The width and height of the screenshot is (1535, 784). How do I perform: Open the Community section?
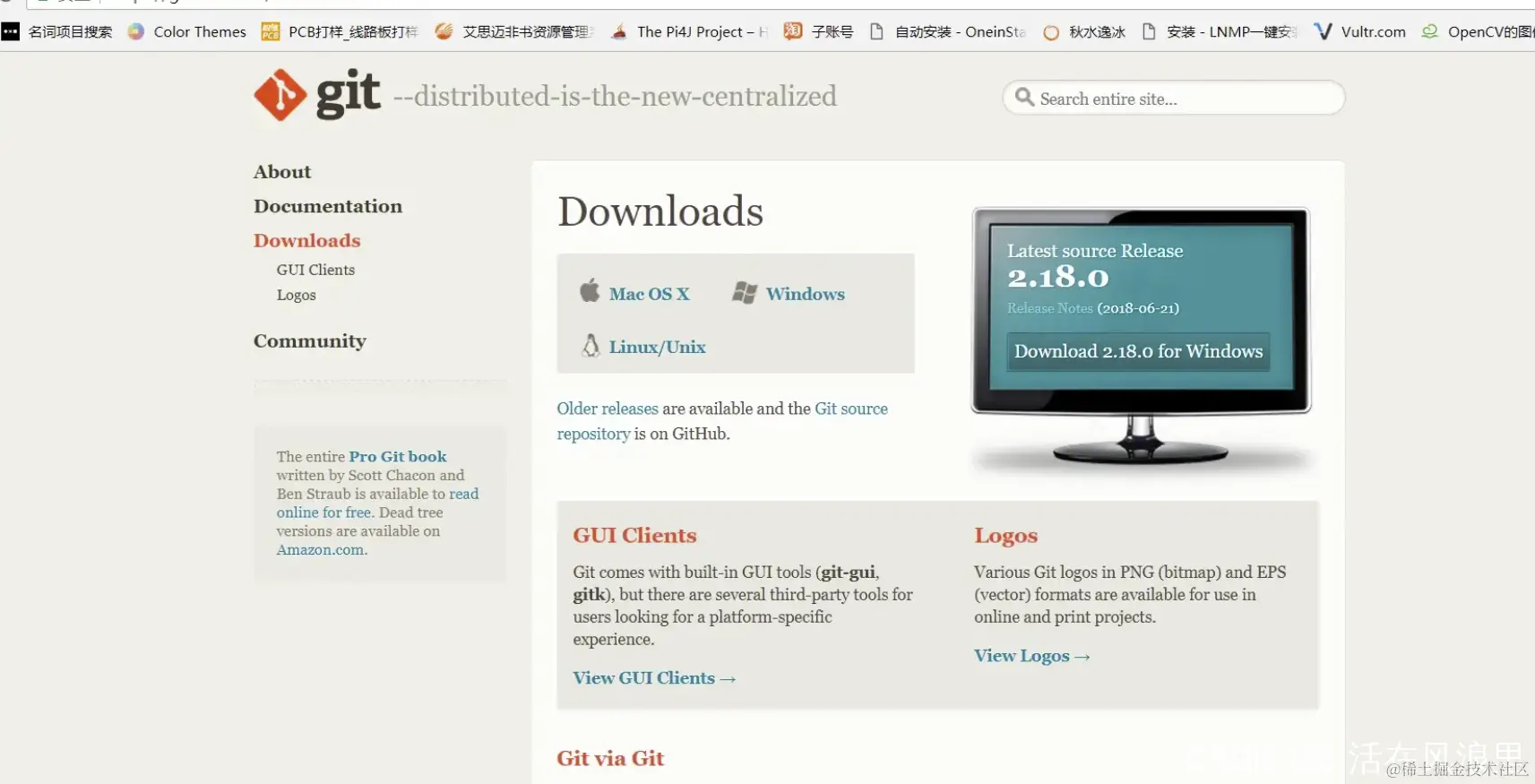coord(310,340)
